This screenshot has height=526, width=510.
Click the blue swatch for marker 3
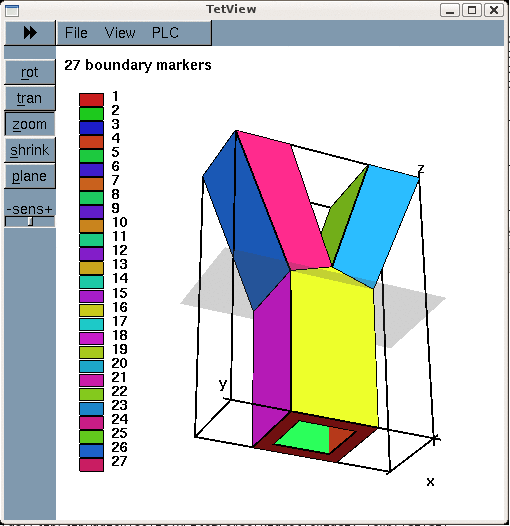91,128
